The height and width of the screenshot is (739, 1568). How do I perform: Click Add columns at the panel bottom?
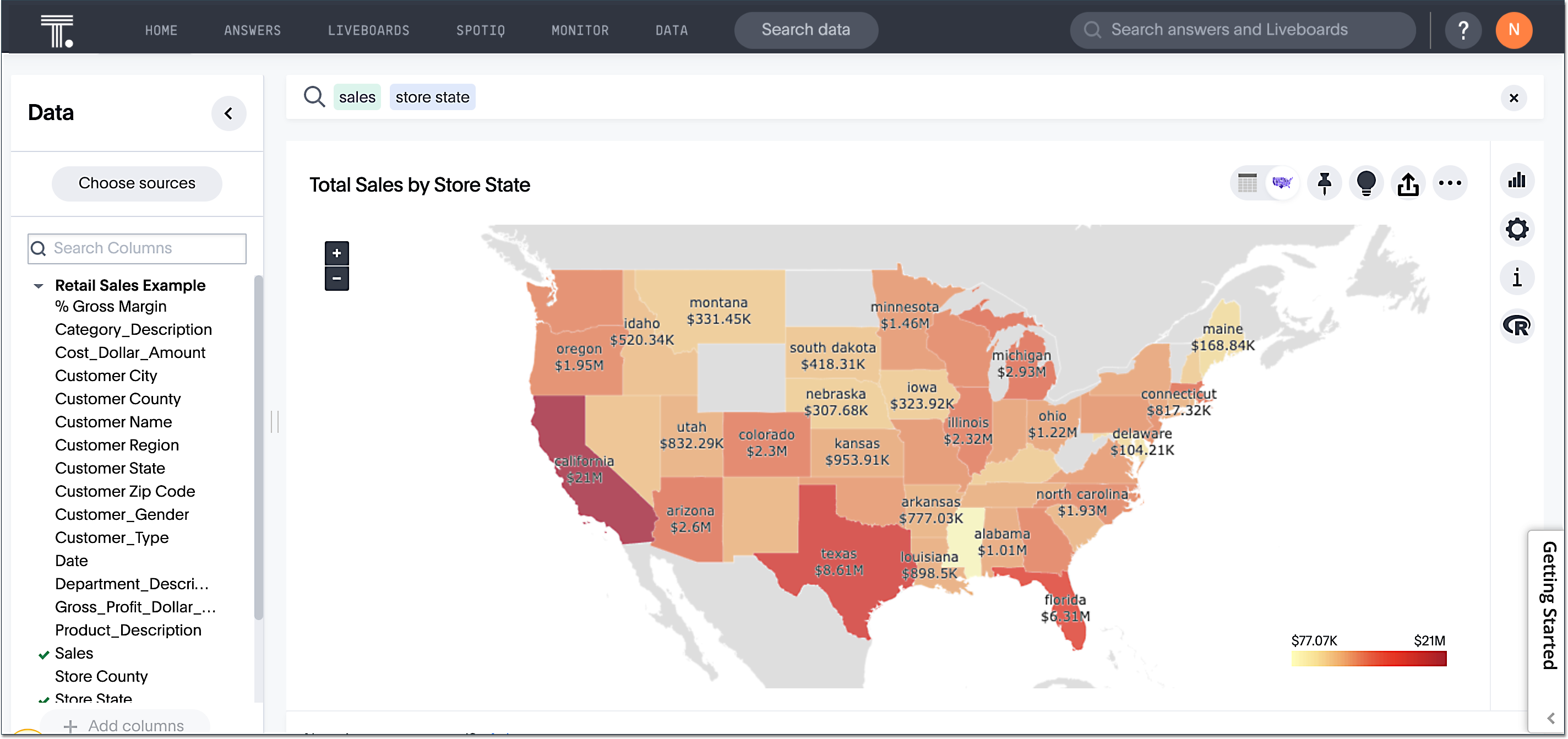coord(124,725)
